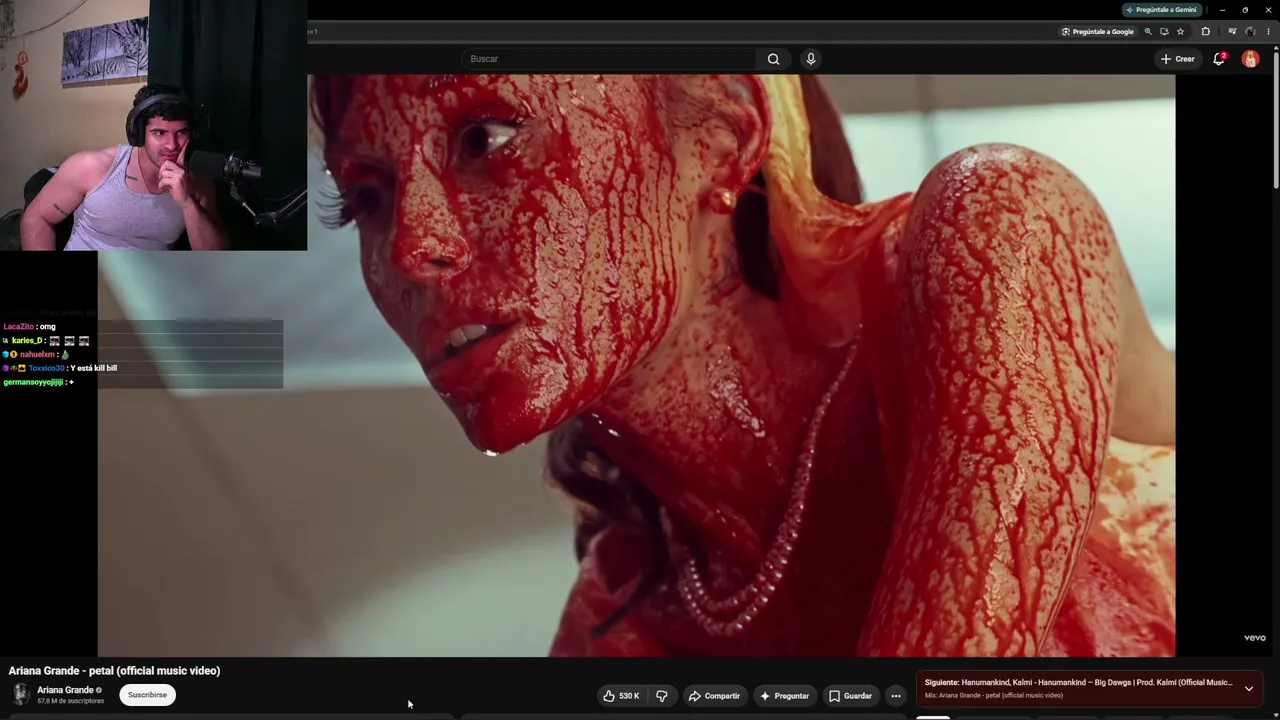The image size is (1280, 720).
Task: Click chat username LacaZito
Action: [19, 327]
